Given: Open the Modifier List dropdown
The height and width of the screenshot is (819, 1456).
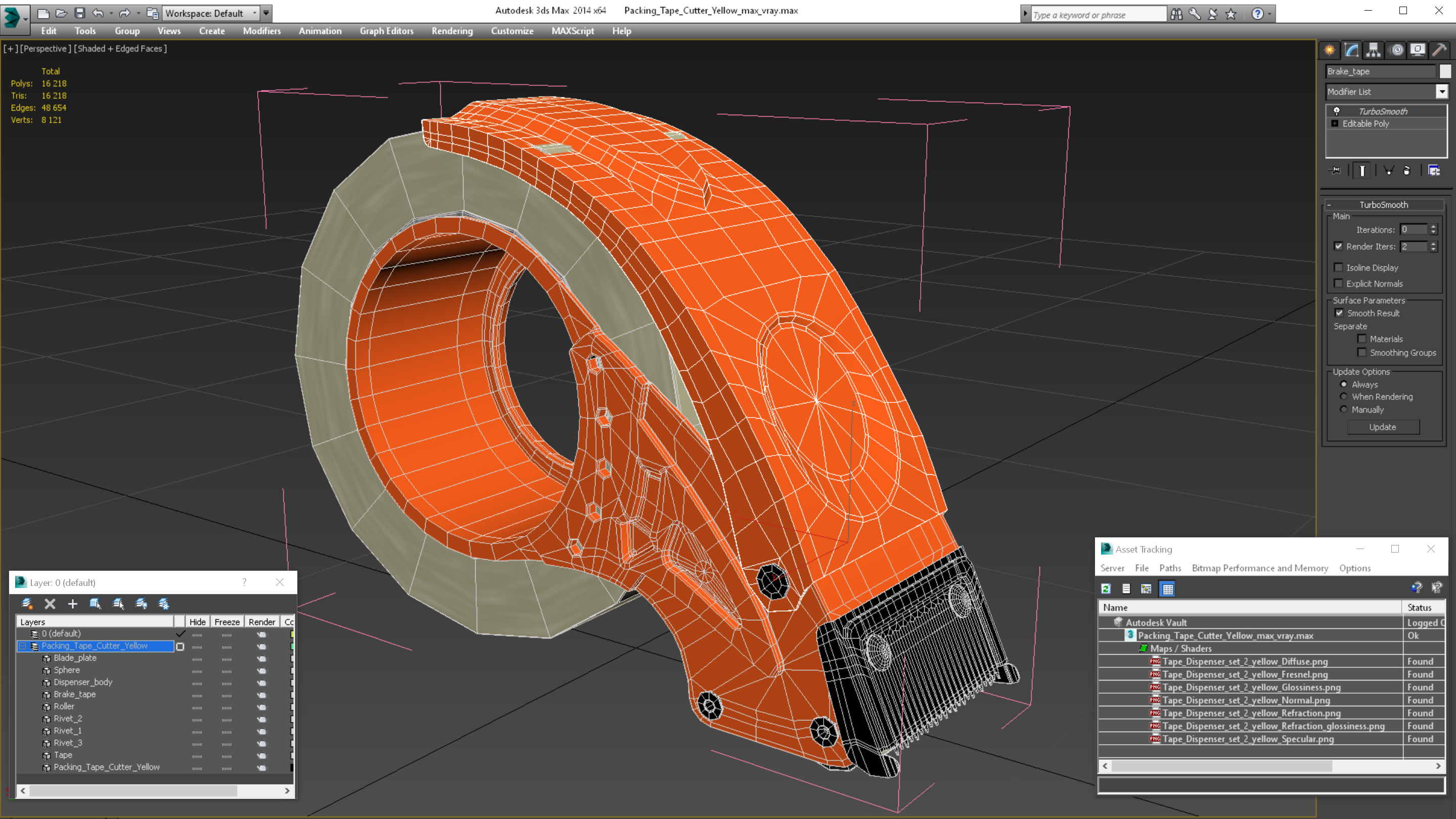Looking at the screenshot, I should 1442,92.
